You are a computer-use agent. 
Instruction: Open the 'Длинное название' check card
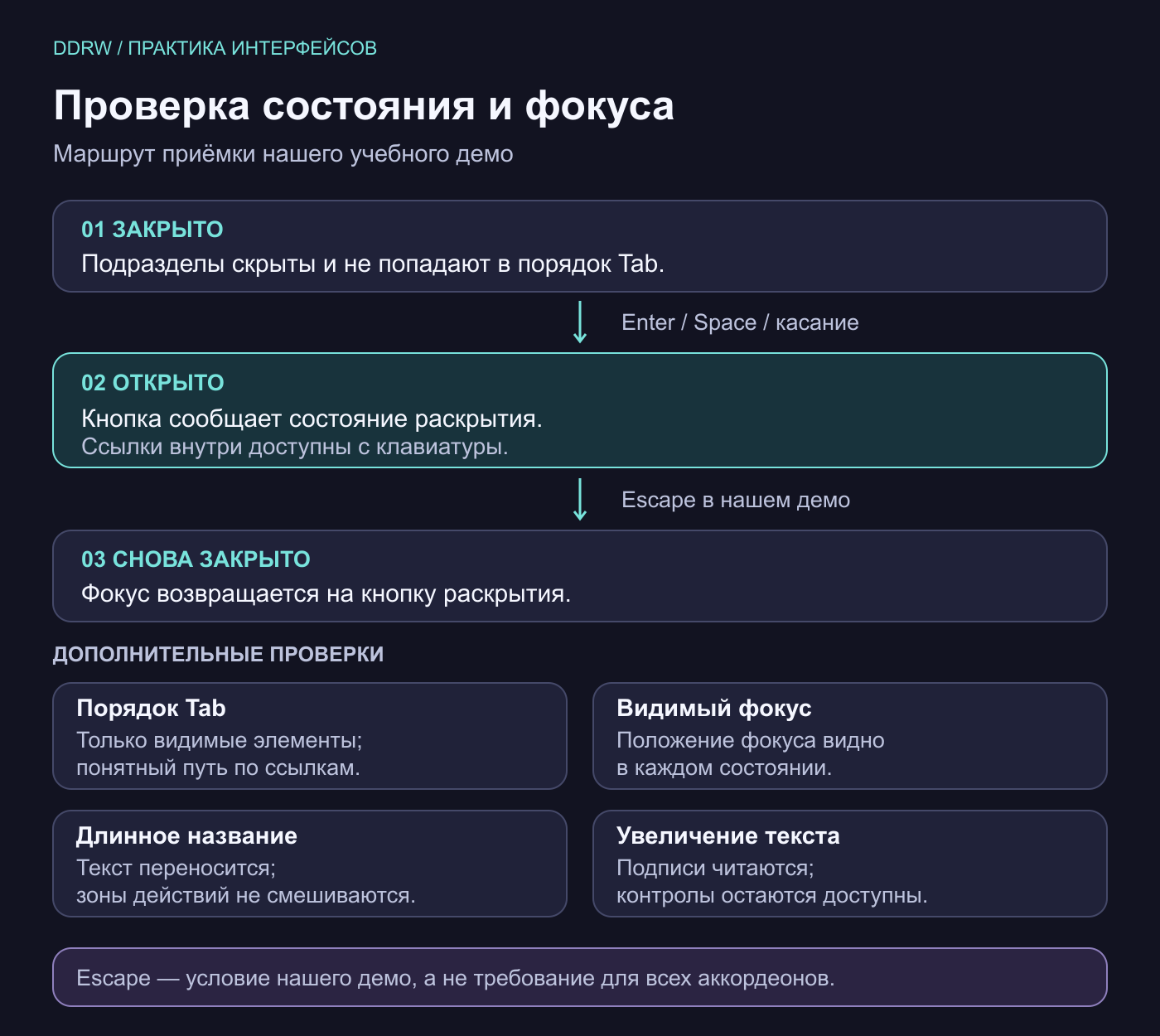coord(310,864)
